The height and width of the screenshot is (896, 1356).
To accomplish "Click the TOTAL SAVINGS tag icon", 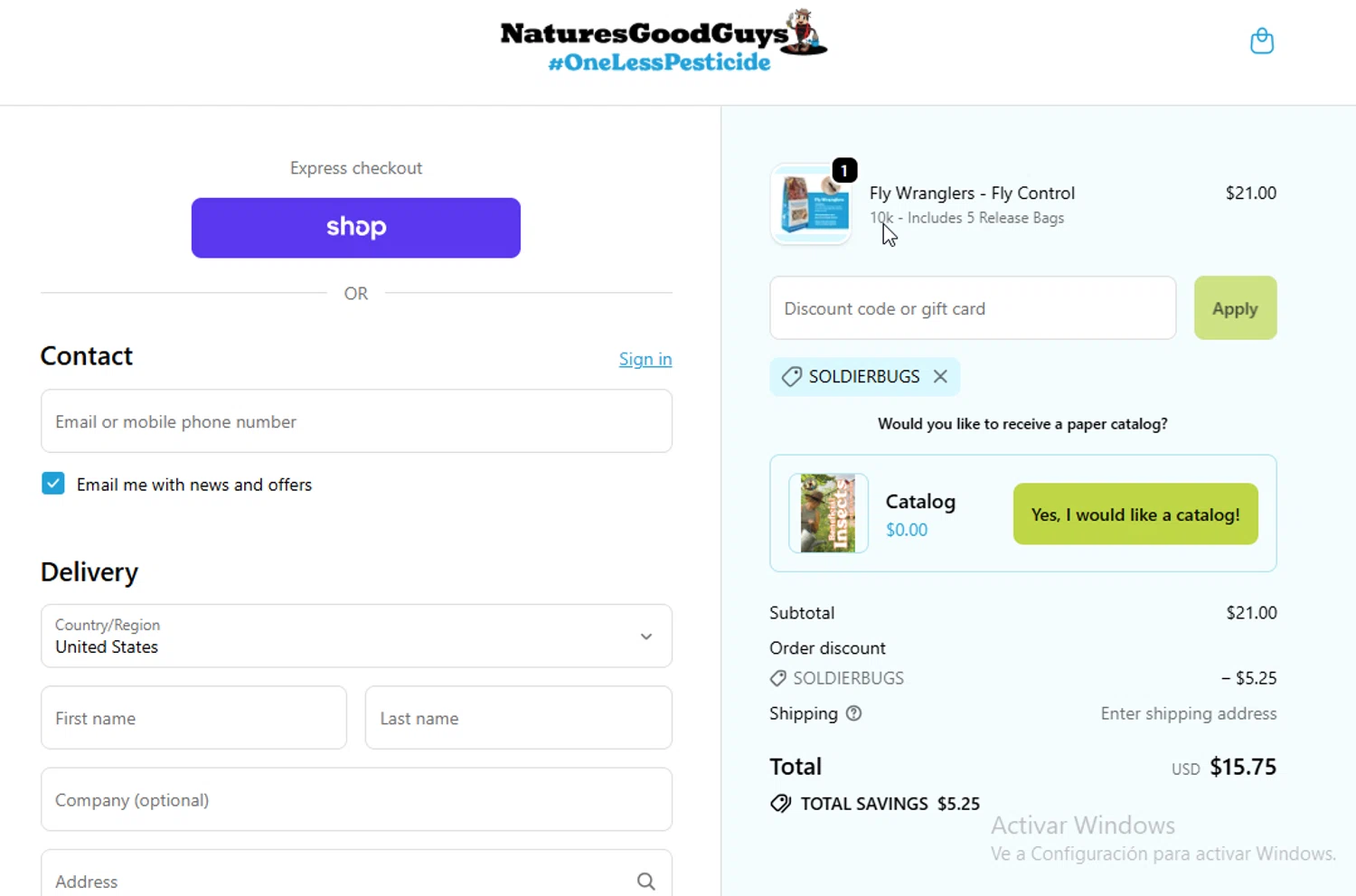I will click(x=780, y=803).
